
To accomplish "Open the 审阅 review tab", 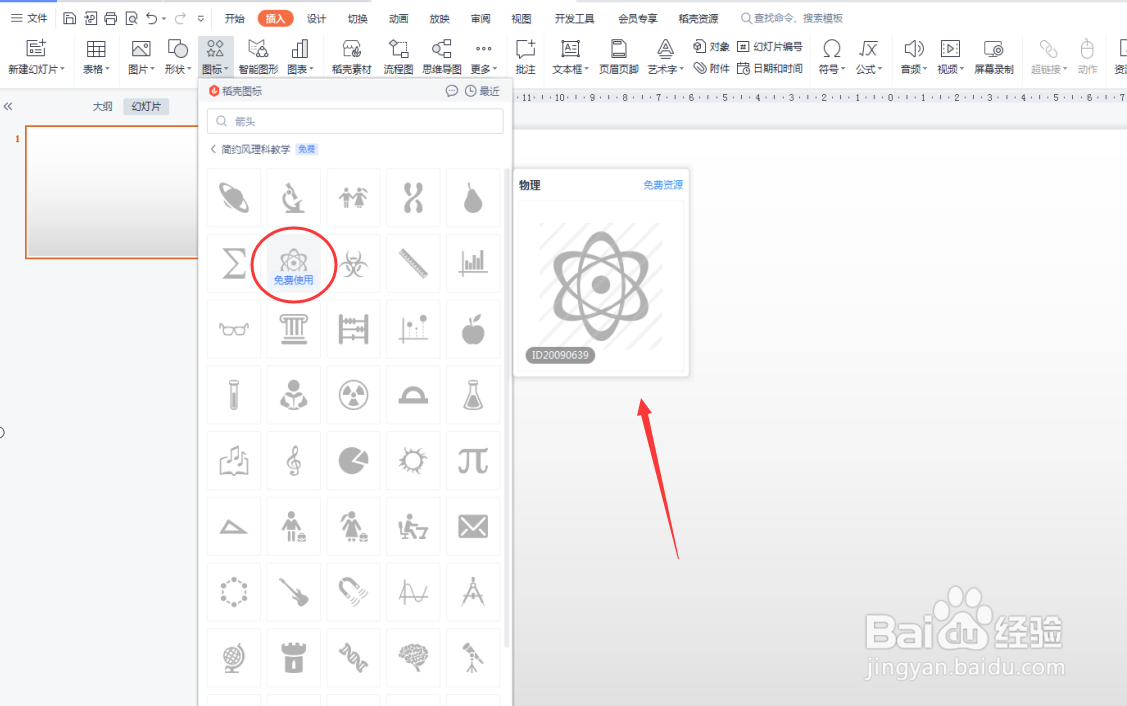I will coord(480,19).
